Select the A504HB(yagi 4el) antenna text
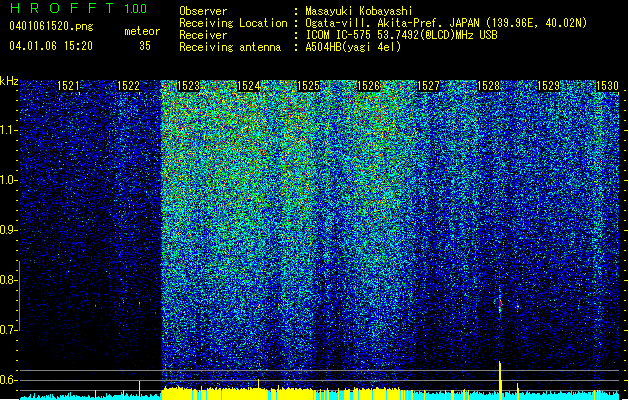Screen dimensions: 629x400 [353, 47]
